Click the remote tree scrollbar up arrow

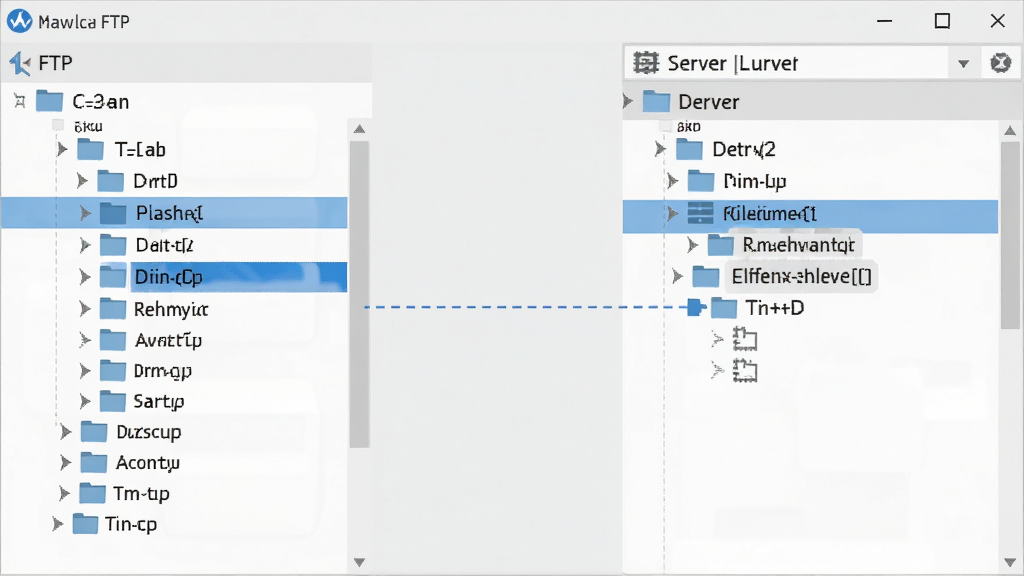click(x=1010, y=130)
